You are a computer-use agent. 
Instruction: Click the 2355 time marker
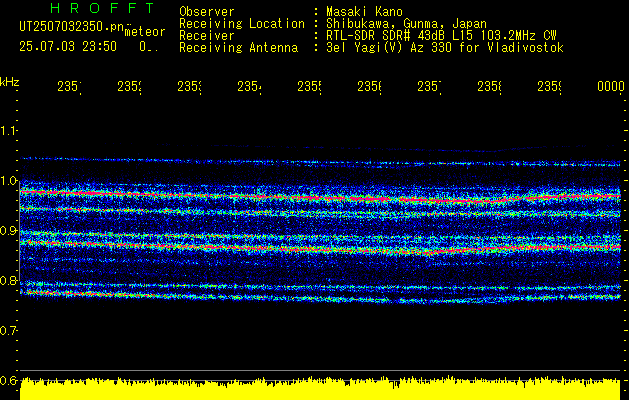coord(309,87)
